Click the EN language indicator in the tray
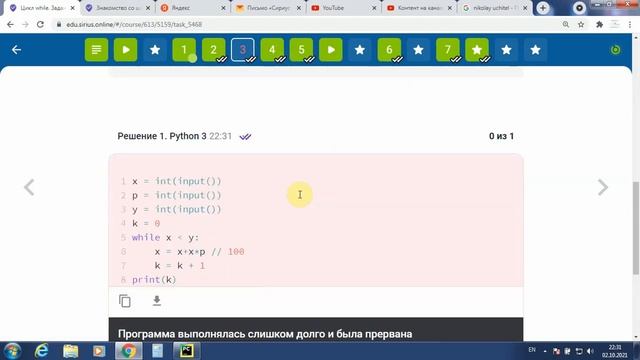Image resolution: width=640 pixels, height=360 pixels. pyautogui.click(x=532, y=350)
